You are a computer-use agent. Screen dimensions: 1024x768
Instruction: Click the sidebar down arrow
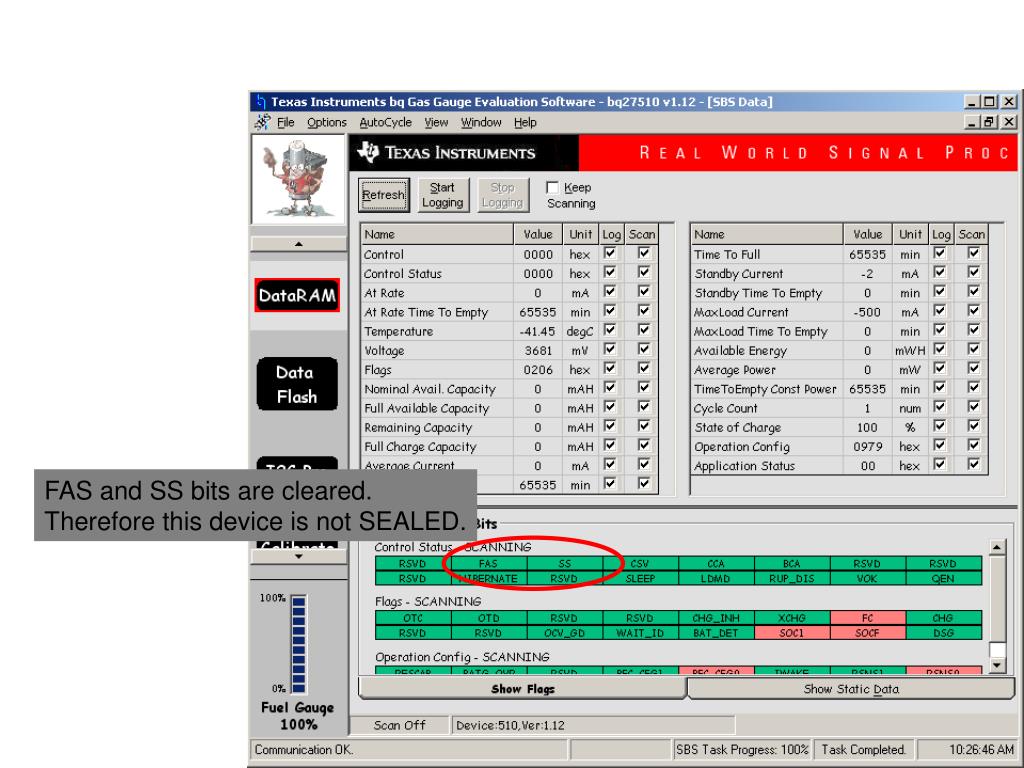[298, 556]
